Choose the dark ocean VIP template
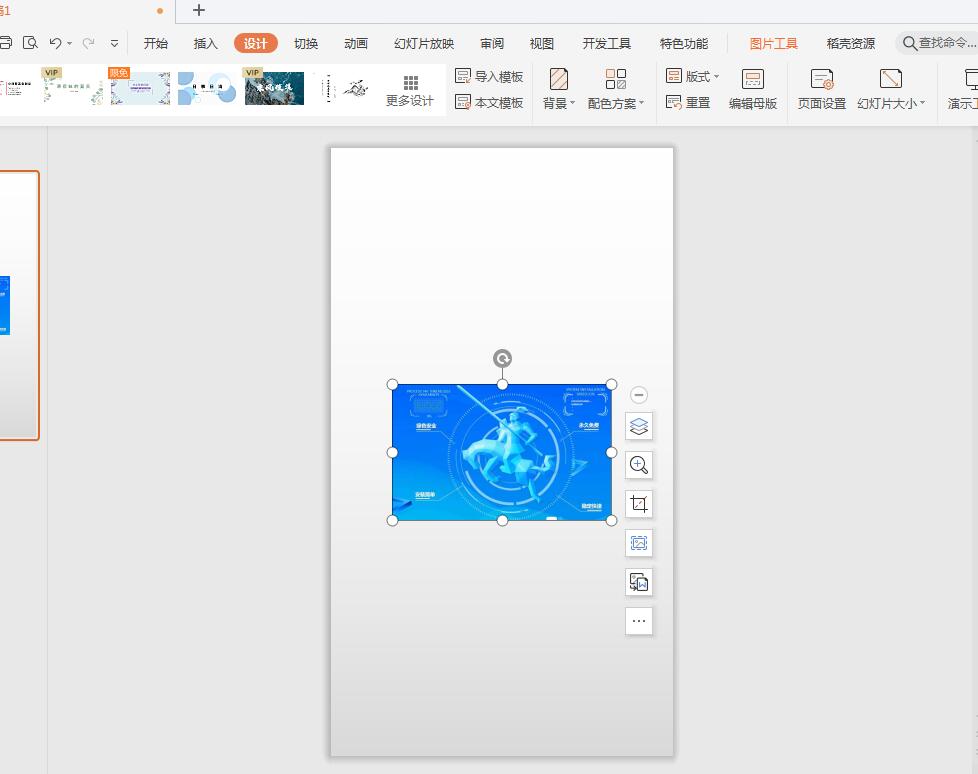The height and width of the screenshot is (774, 978). point(274,88)
